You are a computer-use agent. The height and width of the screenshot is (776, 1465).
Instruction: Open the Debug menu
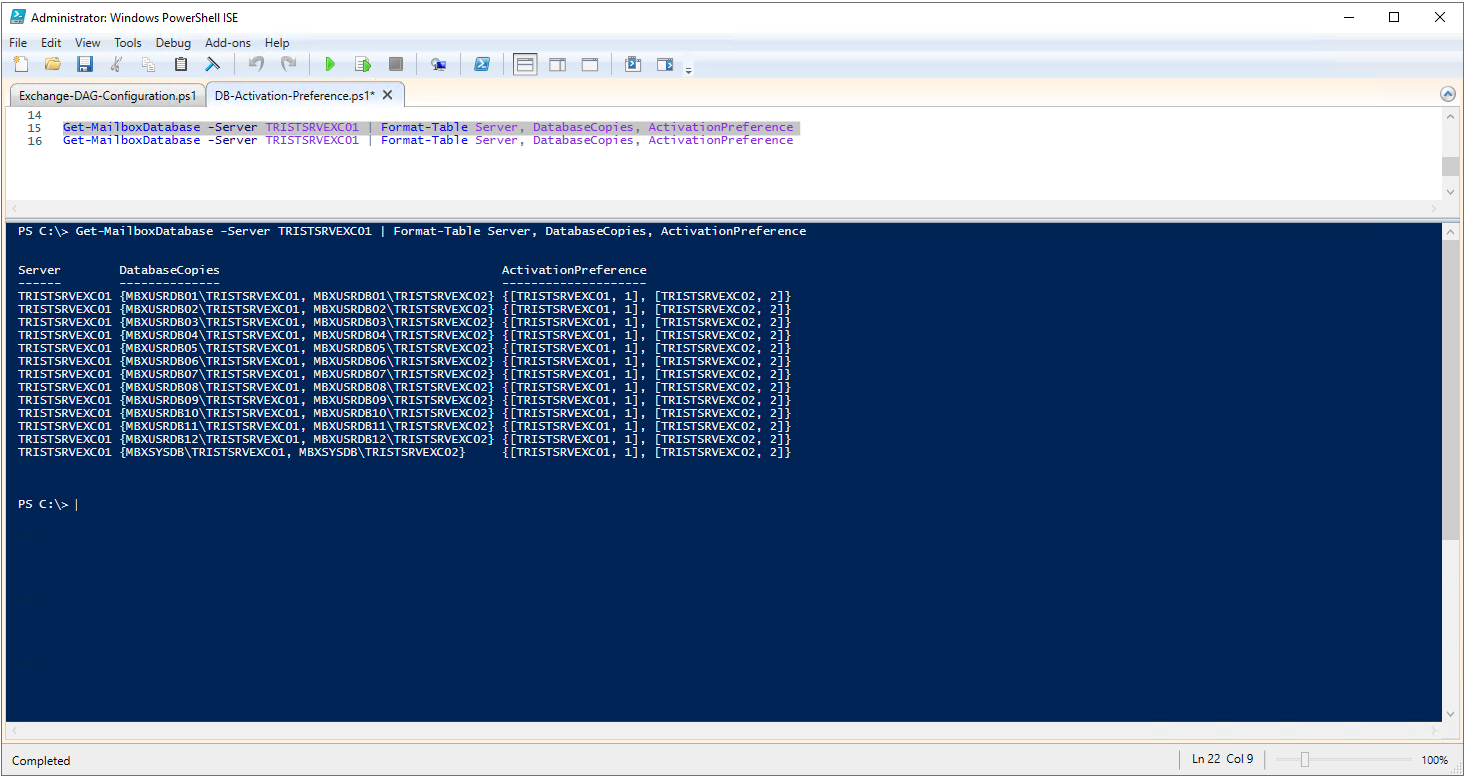coord(173,43)
